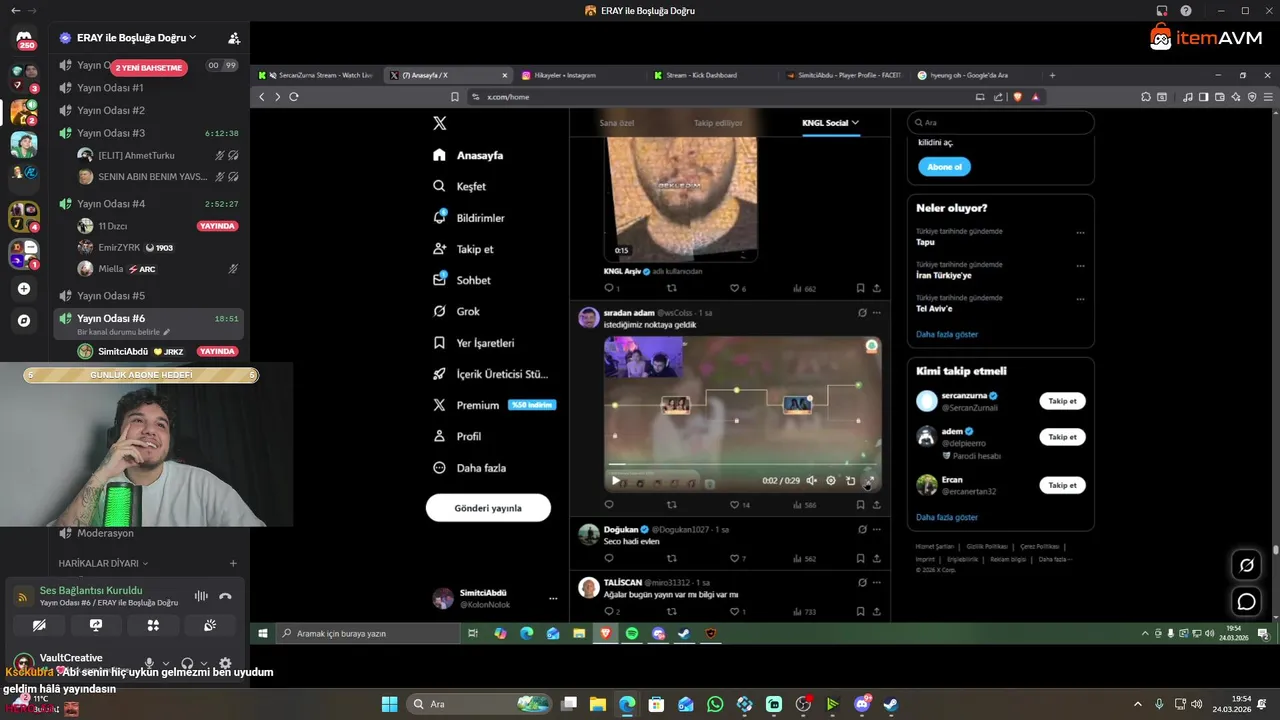Open more options on sıradan adam's post
Screen dimensions: 1280x720
(877, 312)
